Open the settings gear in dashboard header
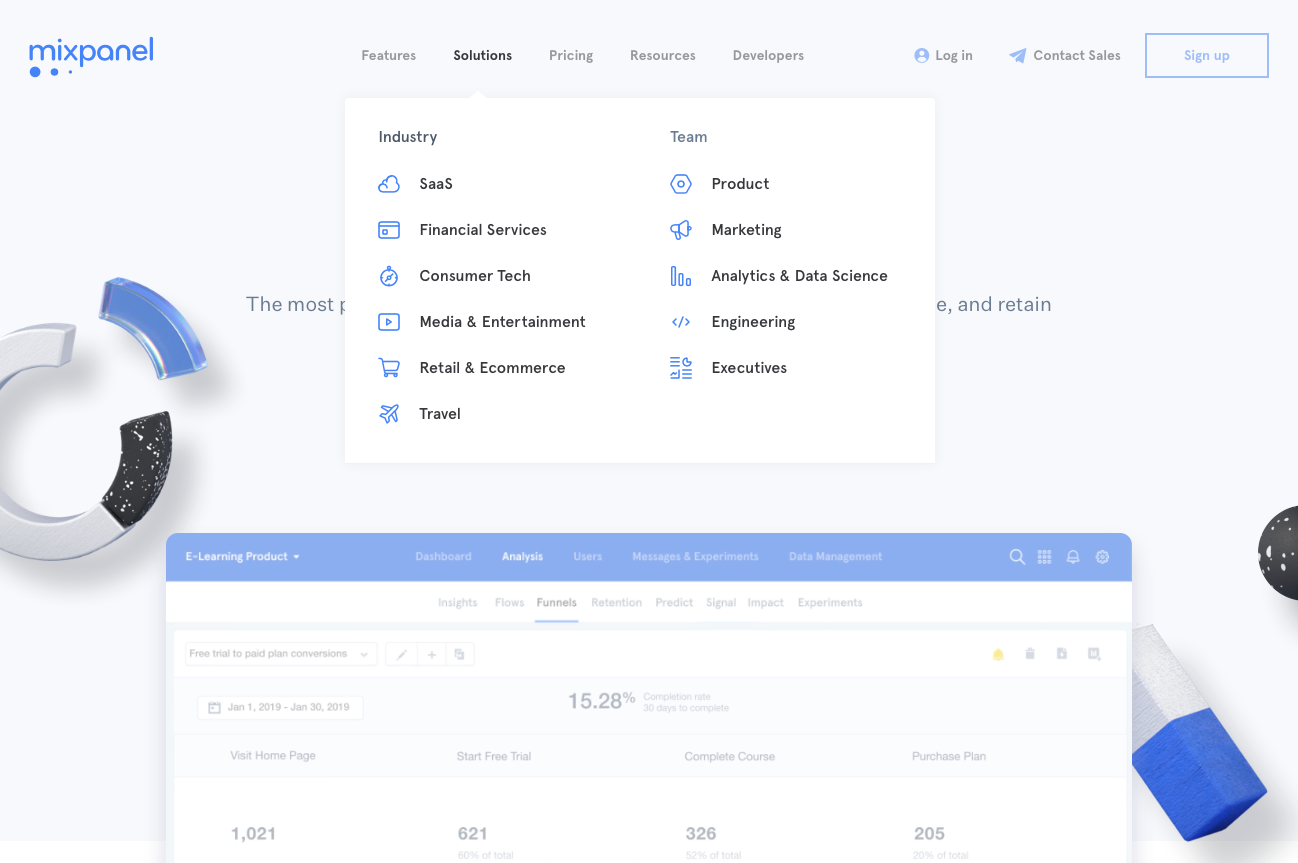This screenshot has height=863, width=1298. point(1102,557)
